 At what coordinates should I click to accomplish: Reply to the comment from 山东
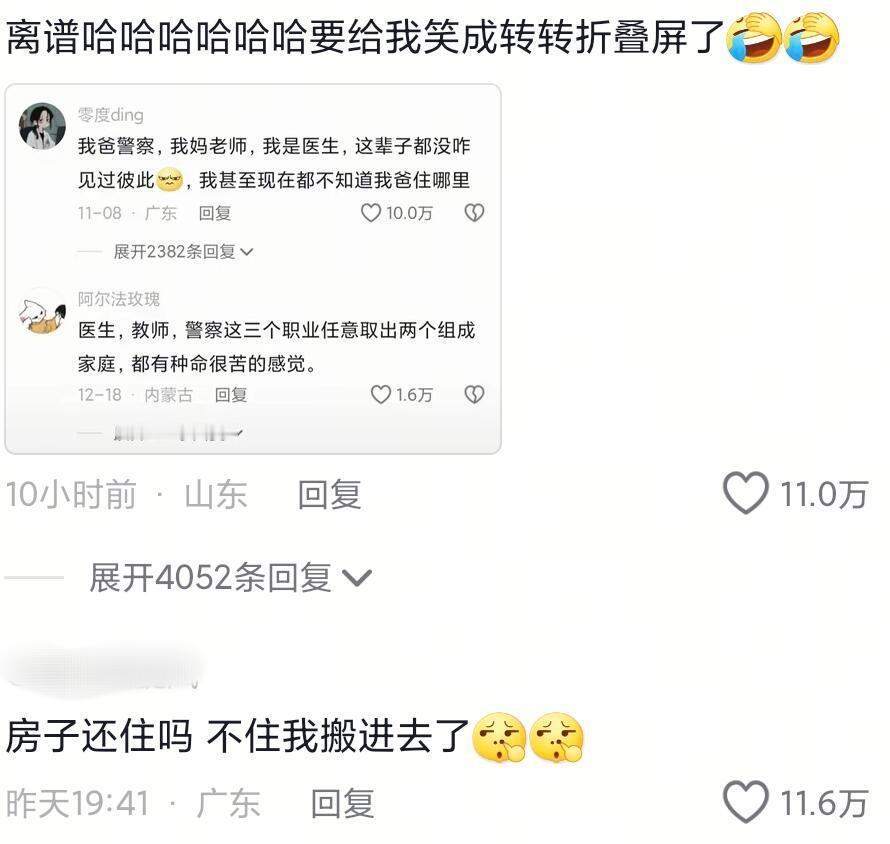point(329,494)
